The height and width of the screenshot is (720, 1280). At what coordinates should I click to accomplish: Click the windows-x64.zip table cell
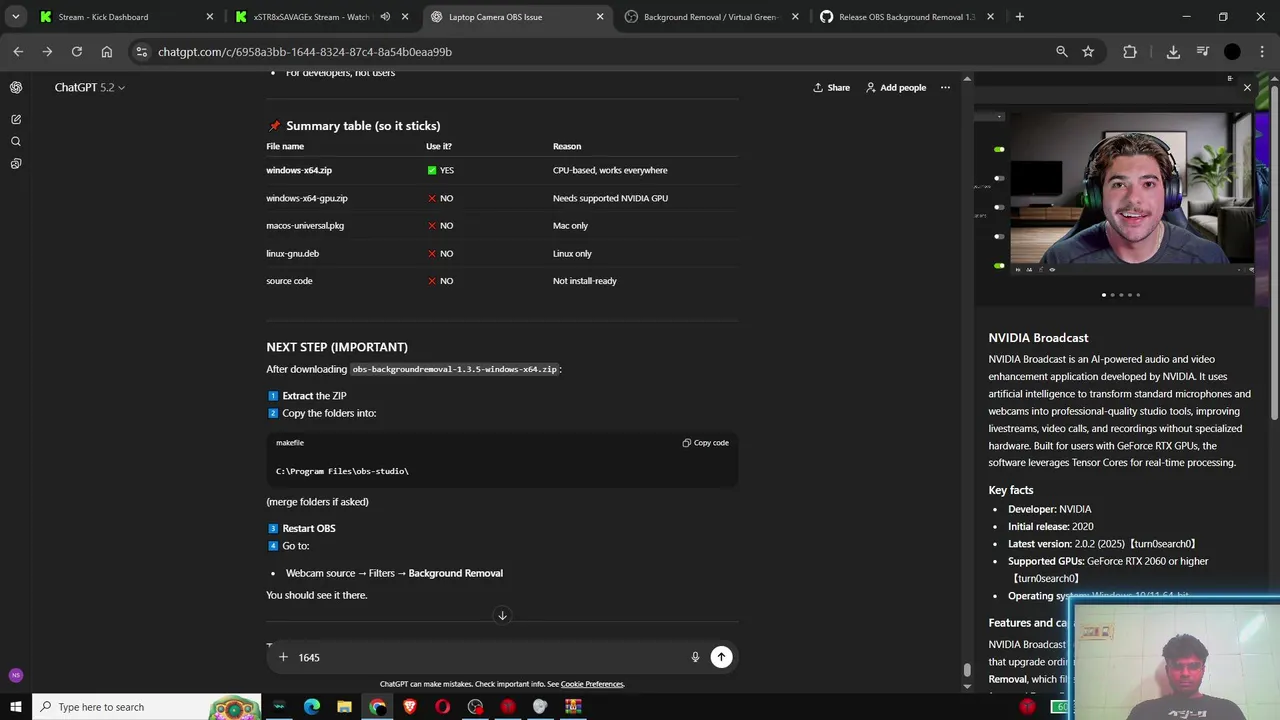click(299, 170)
